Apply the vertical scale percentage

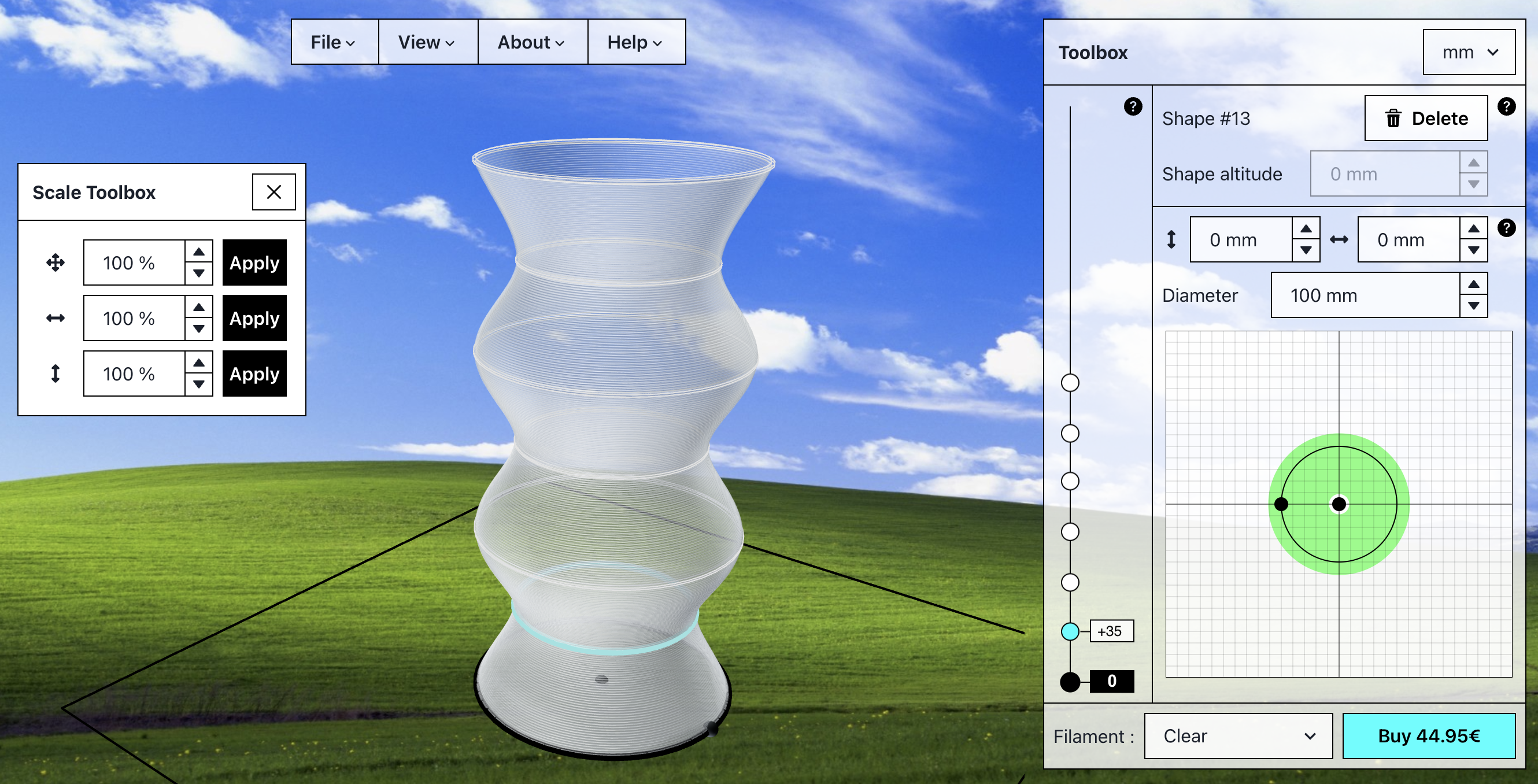(254, 374)
